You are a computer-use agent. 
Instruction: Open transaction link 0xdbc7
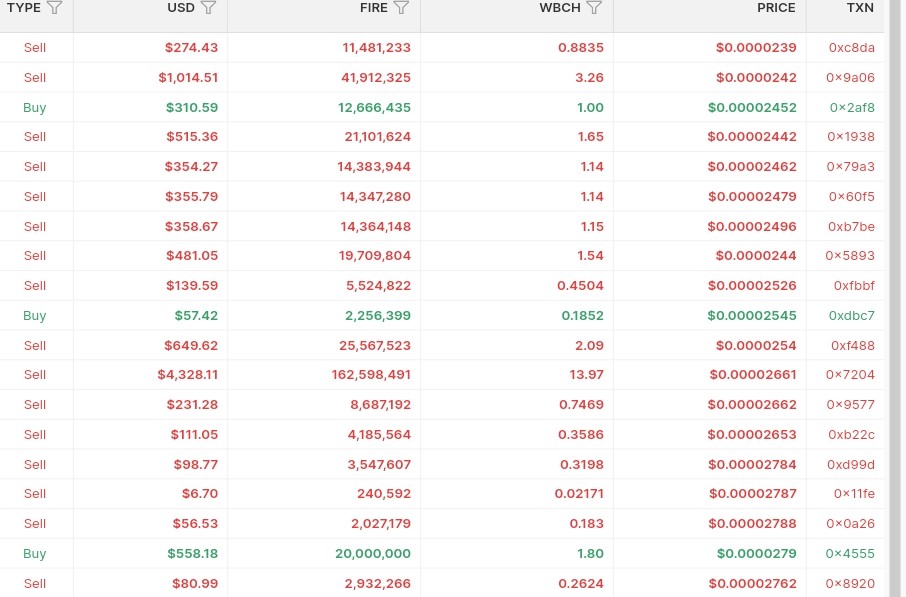[851, 316]
